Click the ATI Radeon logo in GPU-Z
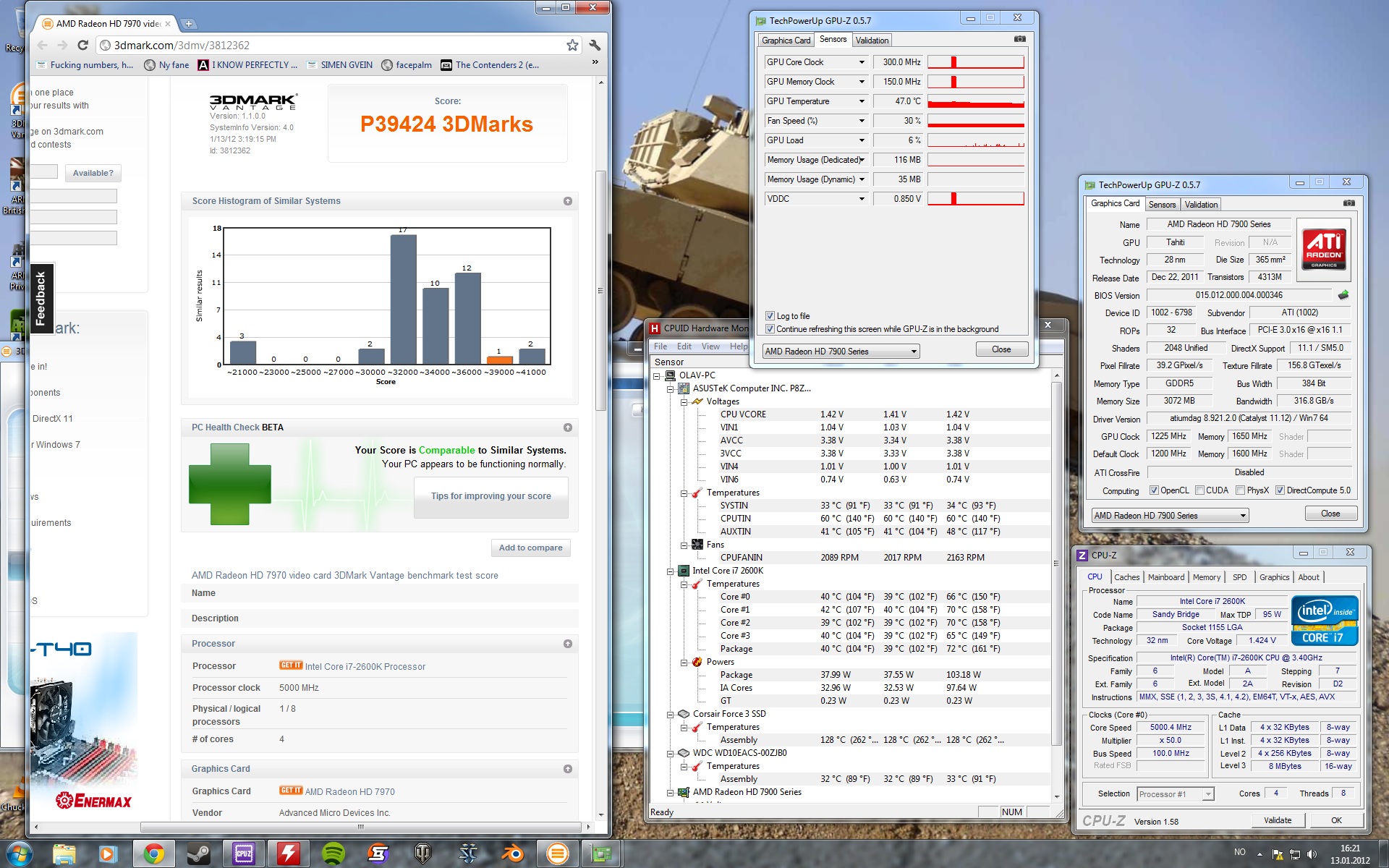This screenshot has width=1389, height=868. [1324, 248]
